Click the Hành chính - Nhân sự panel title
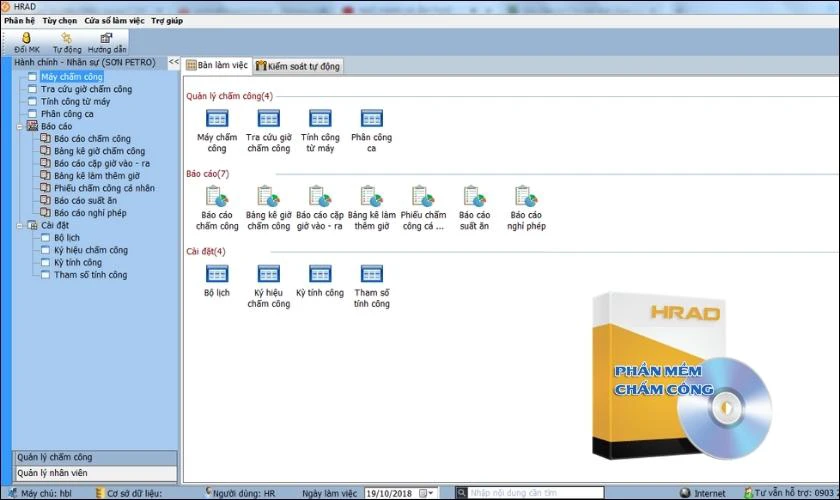The image size is (840, 500). click(x=85, y=62)
